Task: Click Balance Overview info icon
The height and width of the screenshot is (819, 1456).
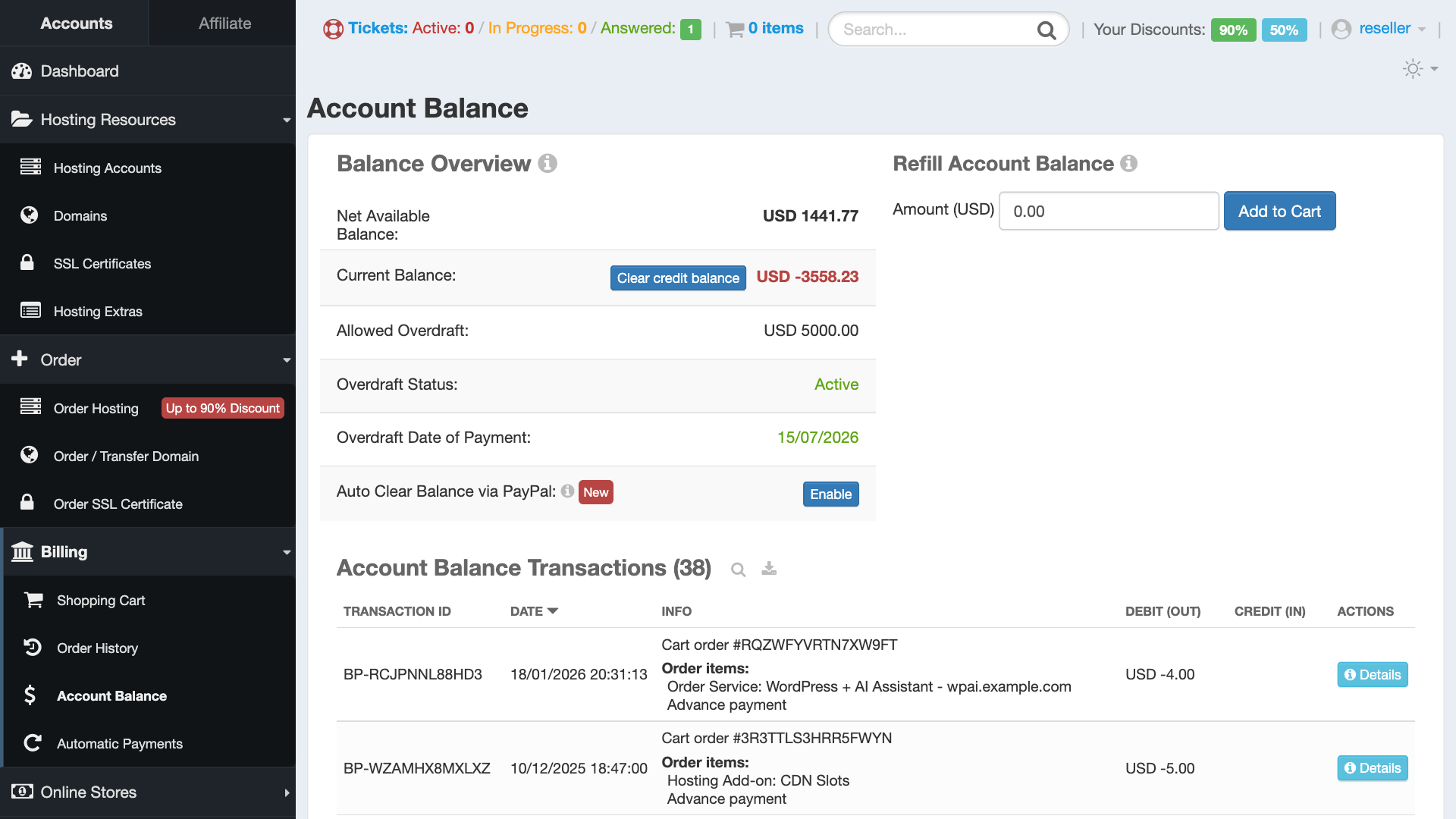Action: tap(548, 164)
